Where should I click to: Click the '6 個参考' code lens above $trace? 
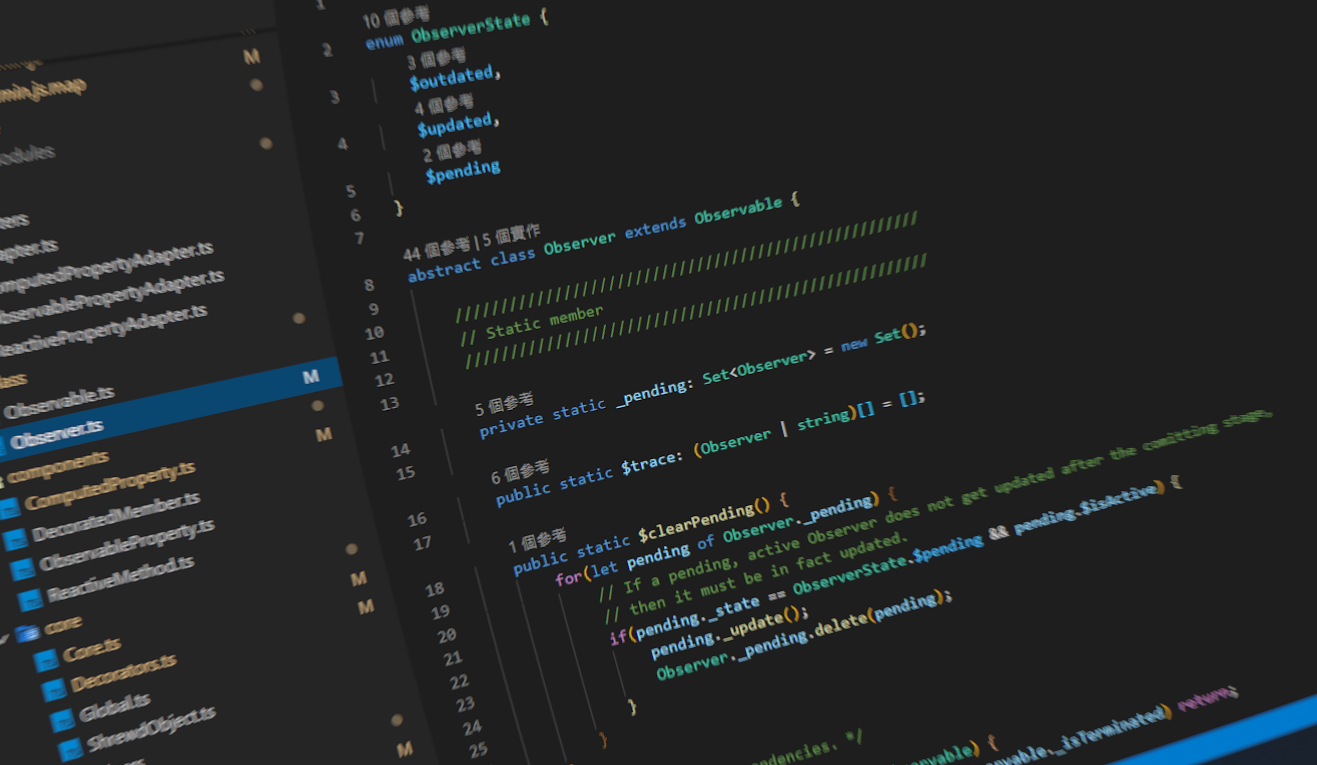tap(520, 471)
